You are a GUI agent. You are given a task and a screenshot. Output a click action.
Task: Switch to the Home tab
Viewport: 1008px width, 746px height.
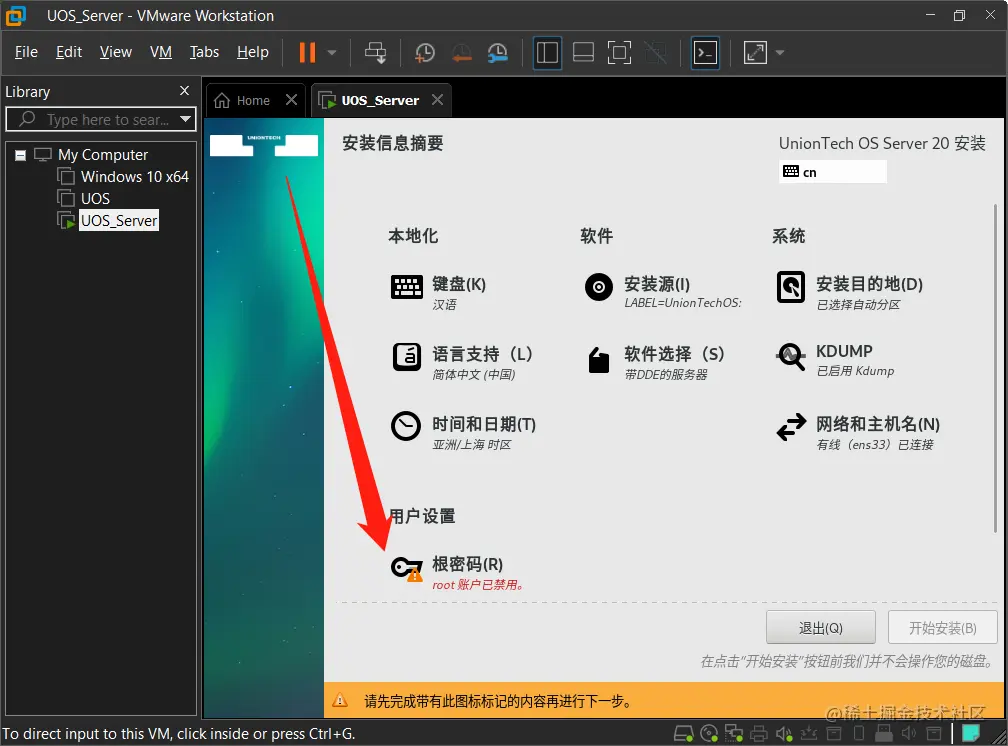pyautogui.click(x=247, y=99)
